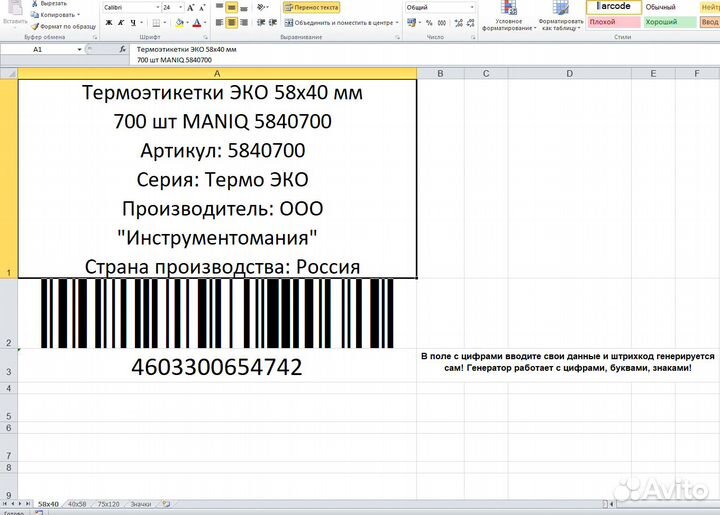This screenshot has width=720, height=515.
Task: Switch to the Значки sheet tab
Action: 141,504
